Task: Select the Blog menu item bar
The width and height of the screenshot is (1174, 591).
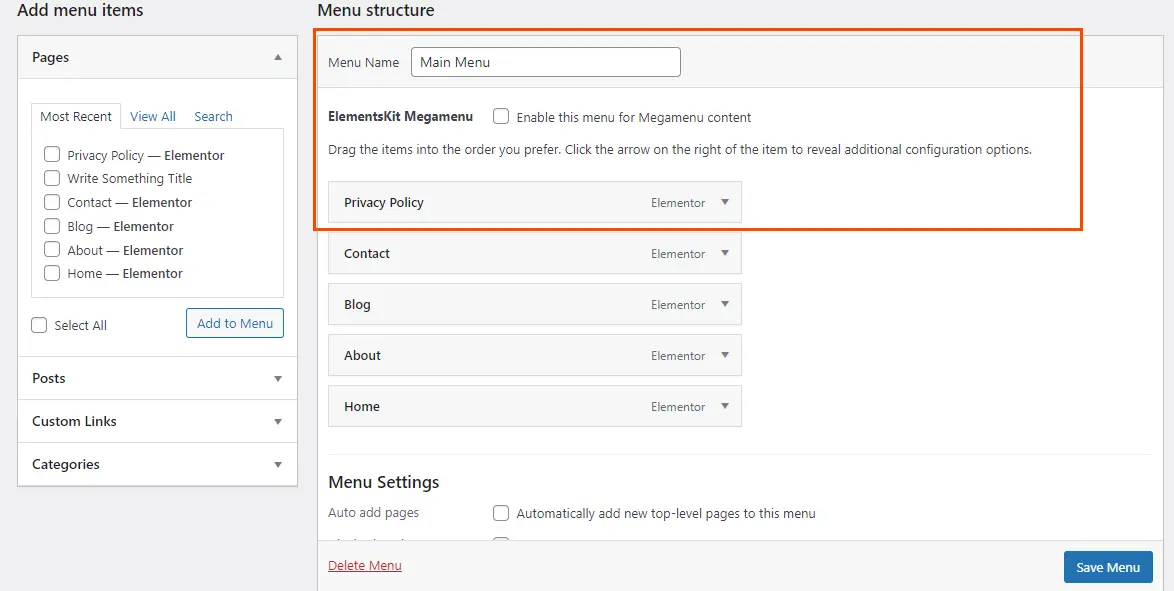Action: (x=535, y=304)
